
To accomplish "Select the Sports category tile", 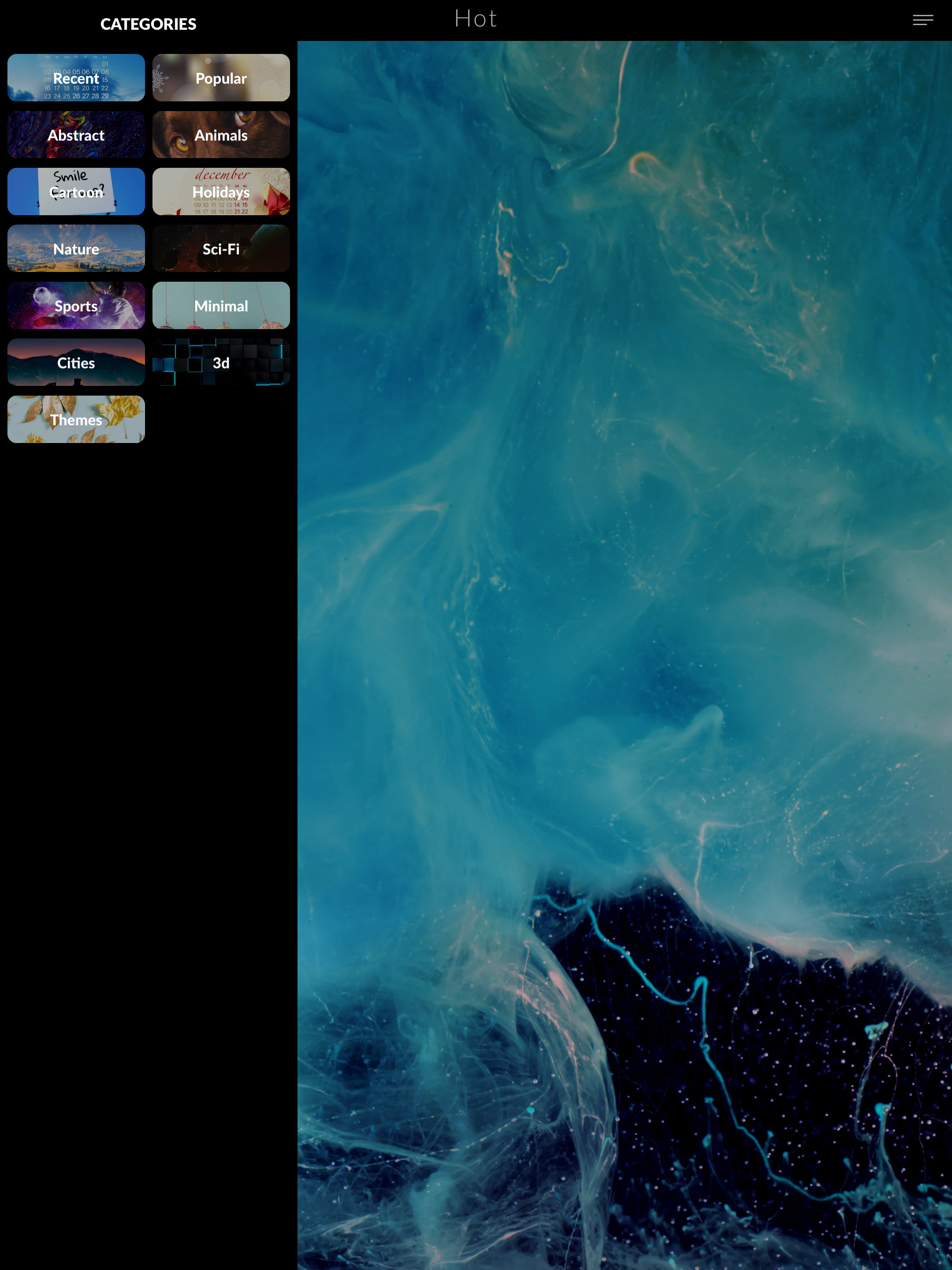I will [x=76, y=305].
